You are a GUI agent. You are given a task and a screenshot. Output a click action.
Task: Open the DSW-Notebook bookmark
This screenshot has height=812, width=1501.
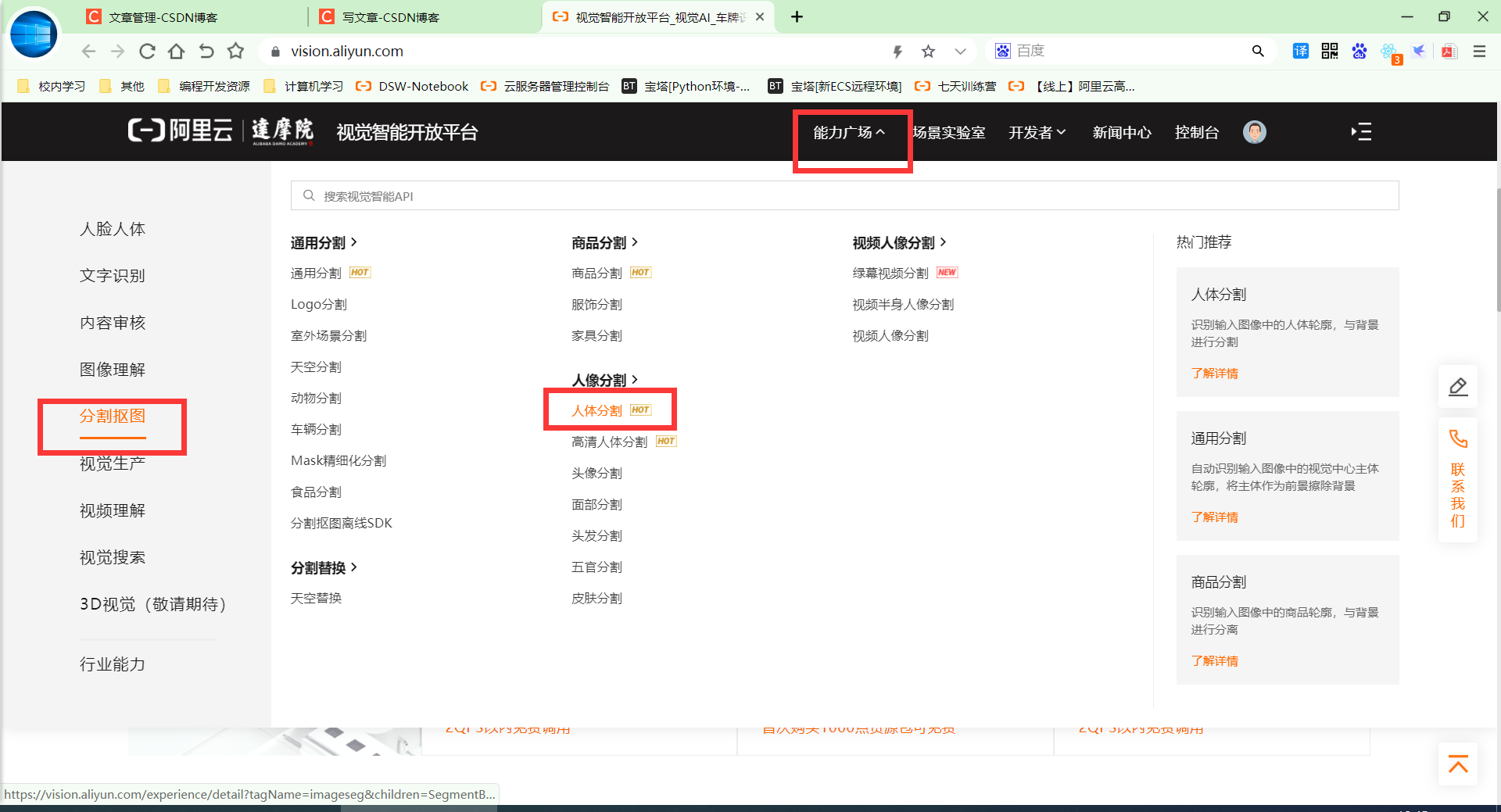click(x=412, y=87)
